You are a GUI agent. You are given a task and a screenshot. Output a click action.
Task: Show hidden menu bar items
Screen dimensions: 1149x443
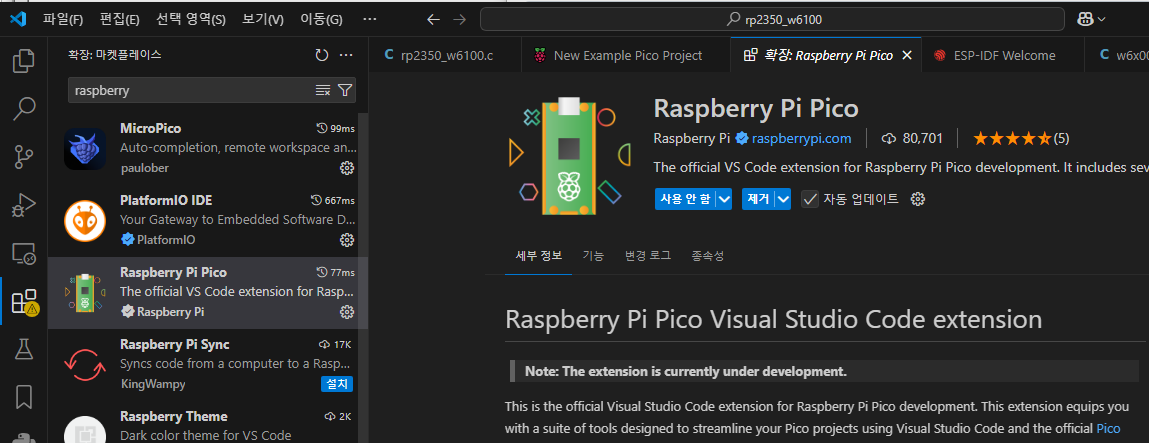pyautogui.click(x=370, y=19)
